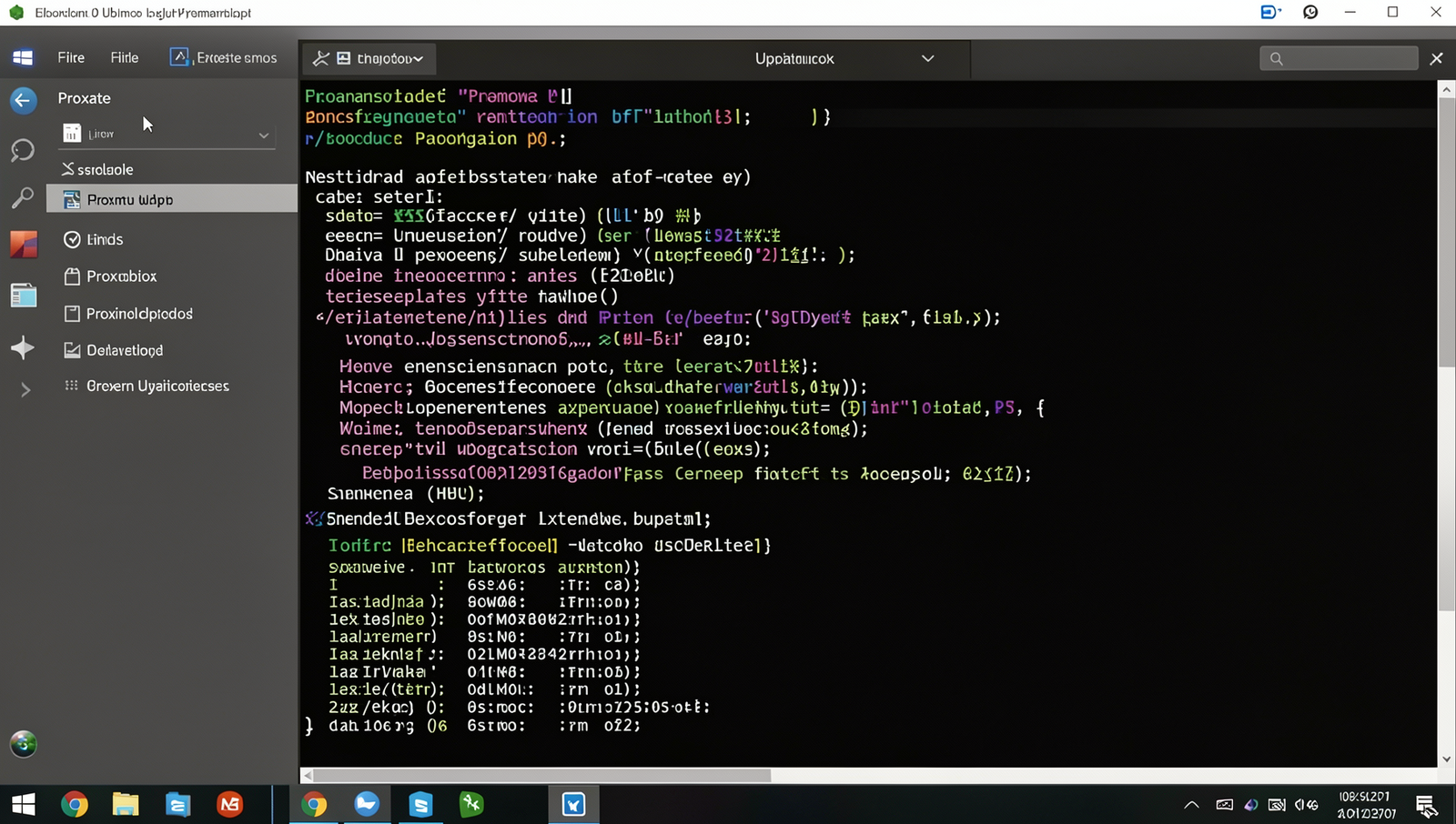
Task: Open the green X app in taskbar
Action: pos(471,804)
